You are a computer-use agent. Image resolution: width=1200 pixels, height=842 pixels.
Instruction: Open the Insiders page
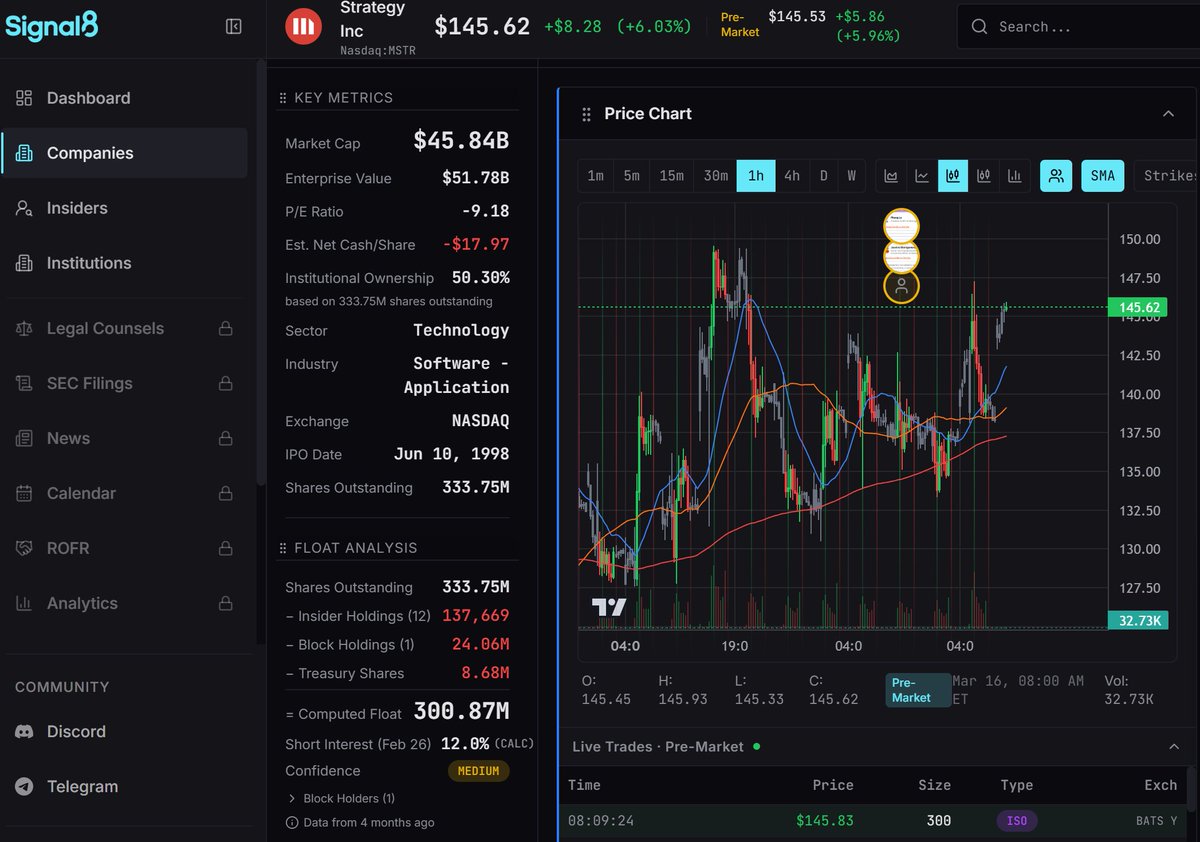click(124, 208)
